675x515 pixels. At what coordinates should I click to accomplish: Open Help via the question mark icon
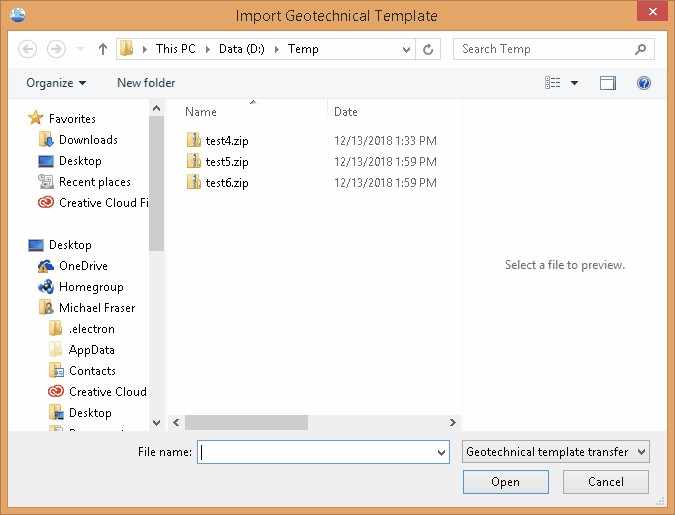(x=644, y=83)
